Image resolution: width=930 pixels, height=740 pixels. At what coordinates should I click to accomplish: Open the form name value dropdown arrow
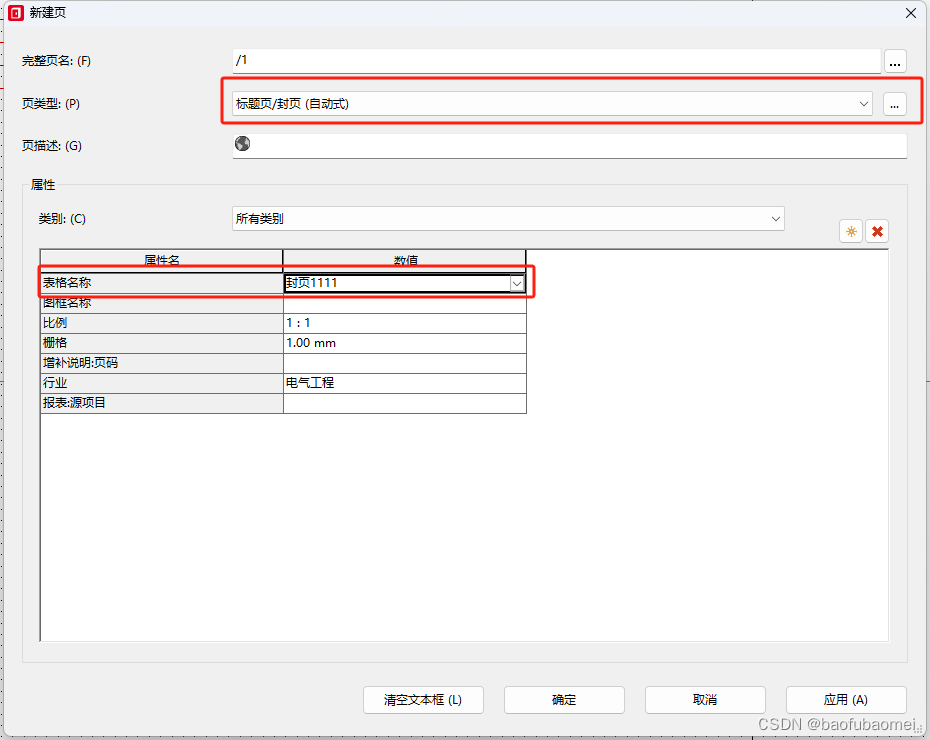(517, 283)
